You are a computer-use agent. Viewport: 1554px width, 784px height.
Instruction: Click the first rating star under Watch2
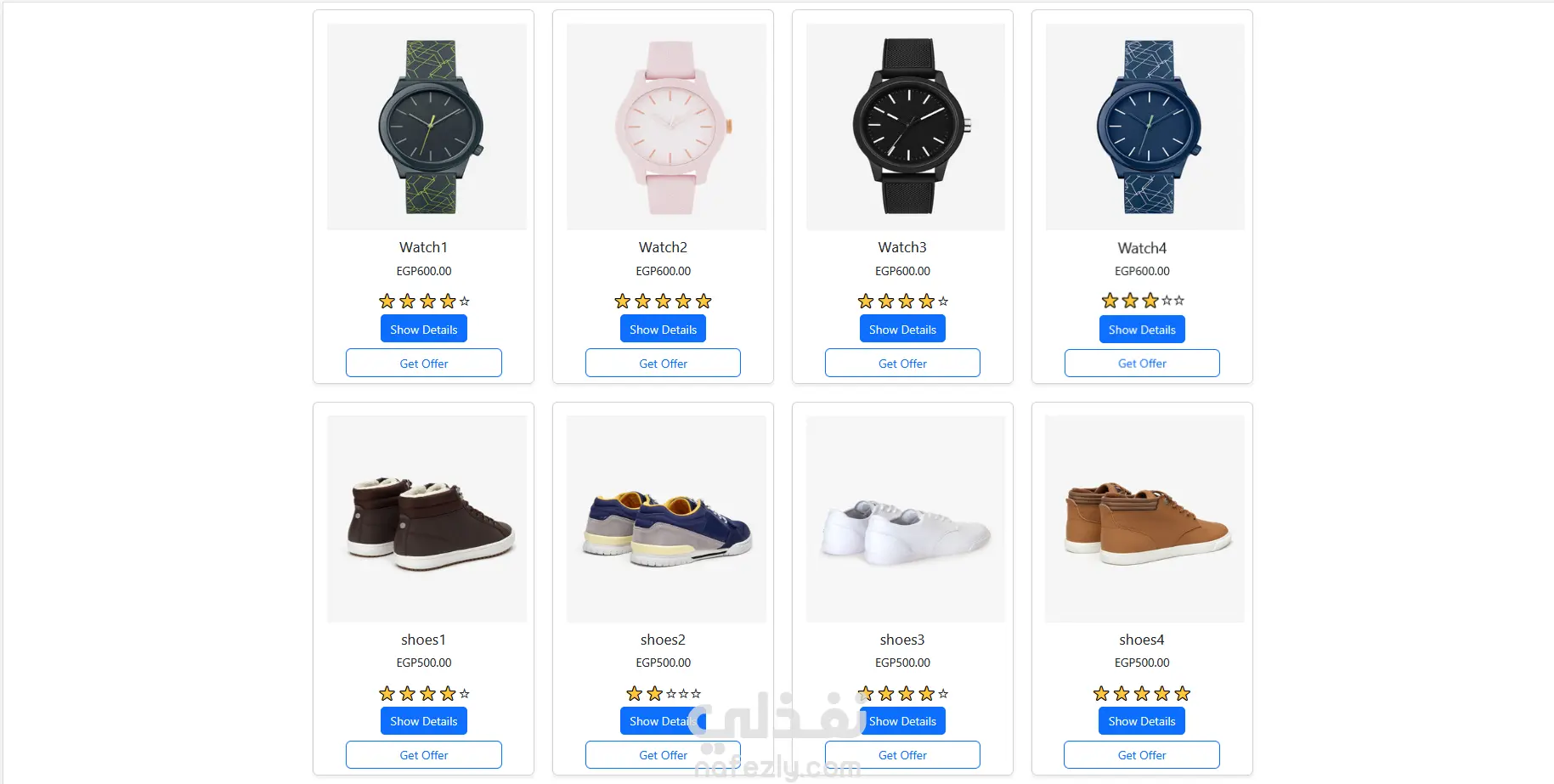[623, 301]
